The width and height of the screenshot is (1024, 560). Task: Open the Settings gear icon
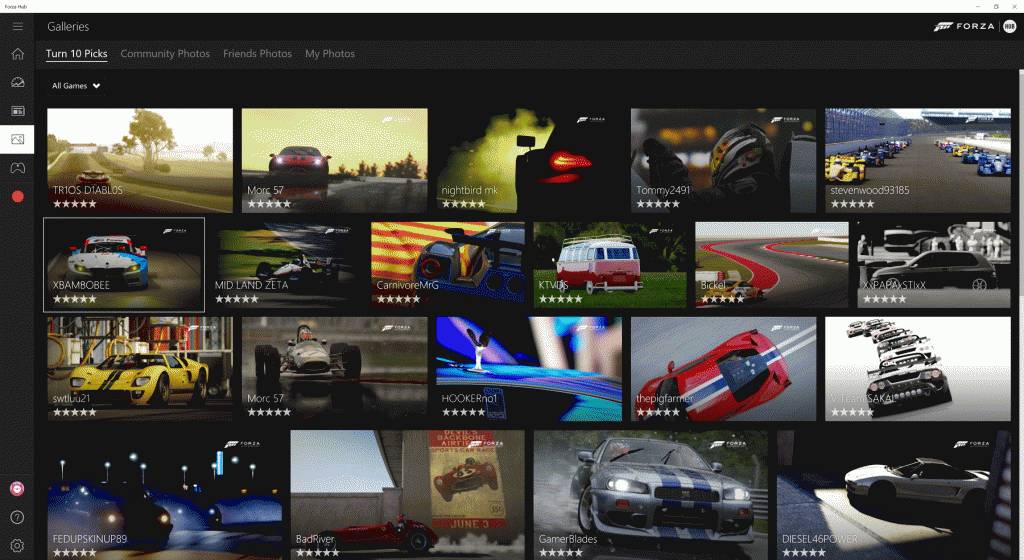17,545
